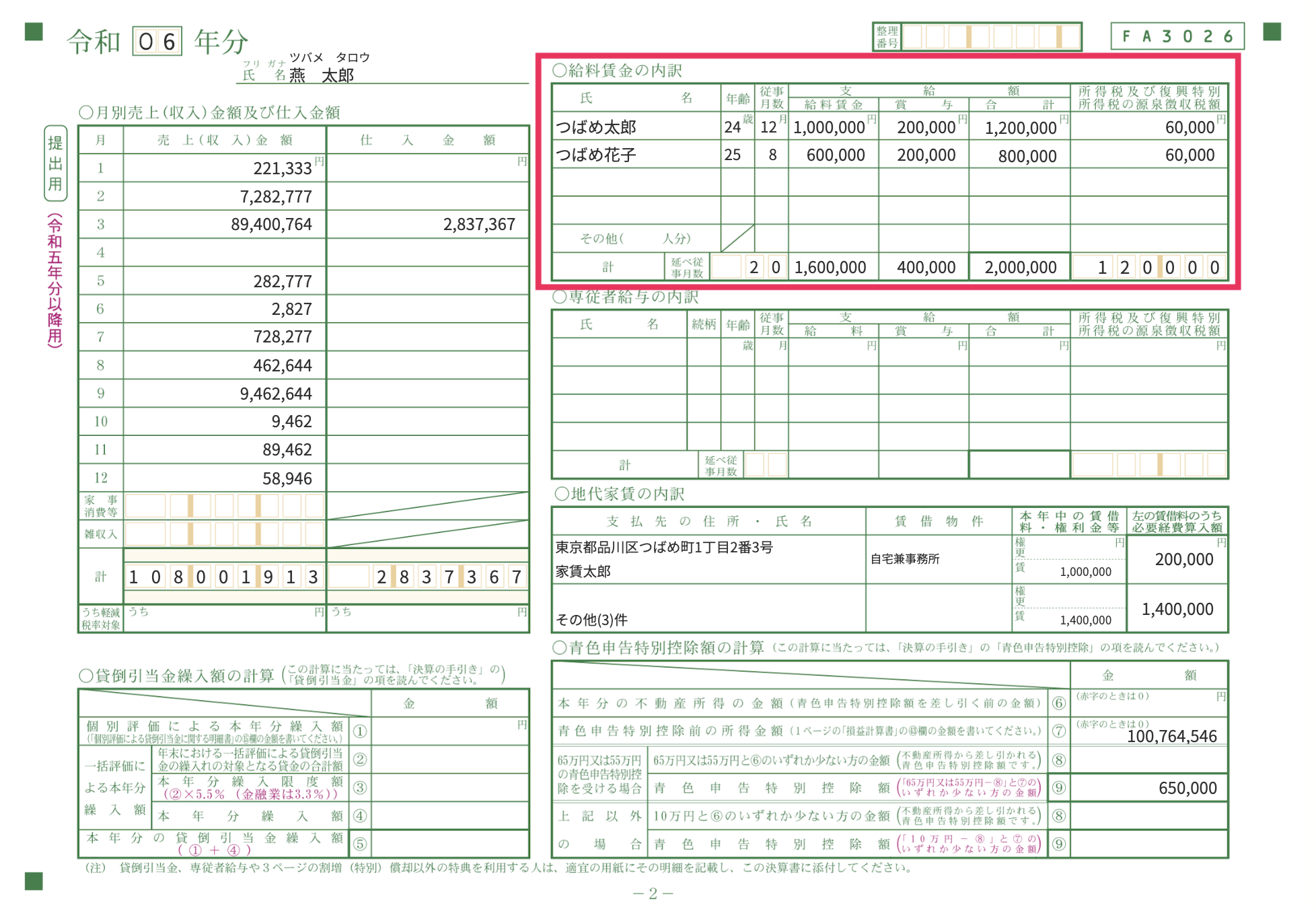Click employee name つばめ花子
Viewport: 1316px width, 911px height.
[x=596, y=155]
